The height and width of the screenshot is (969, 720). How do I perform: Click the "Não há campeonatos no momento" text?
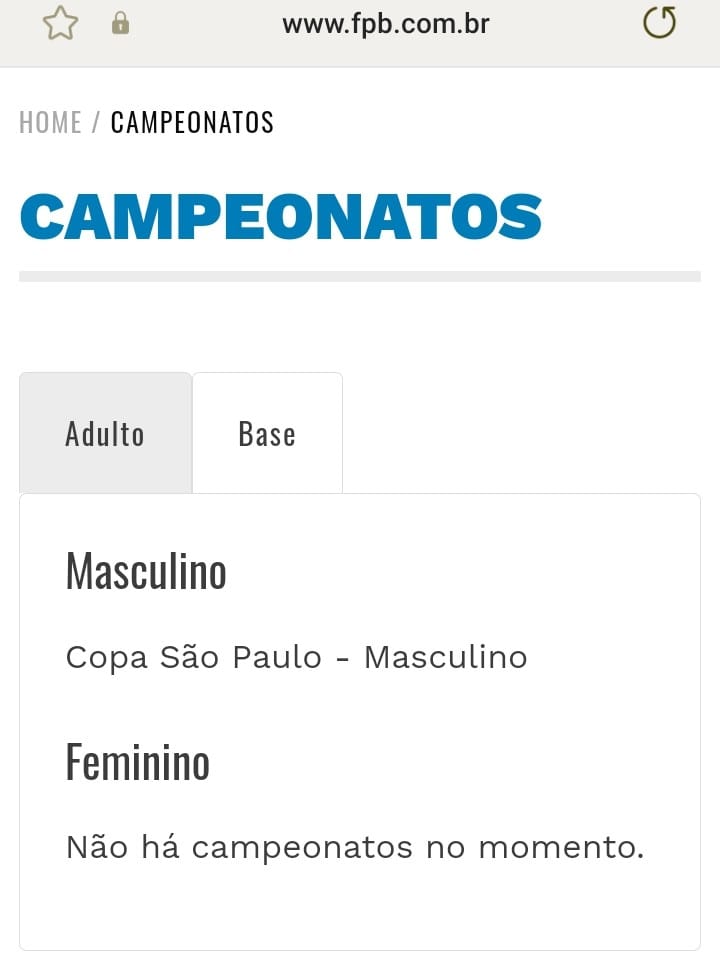point(355,847)
